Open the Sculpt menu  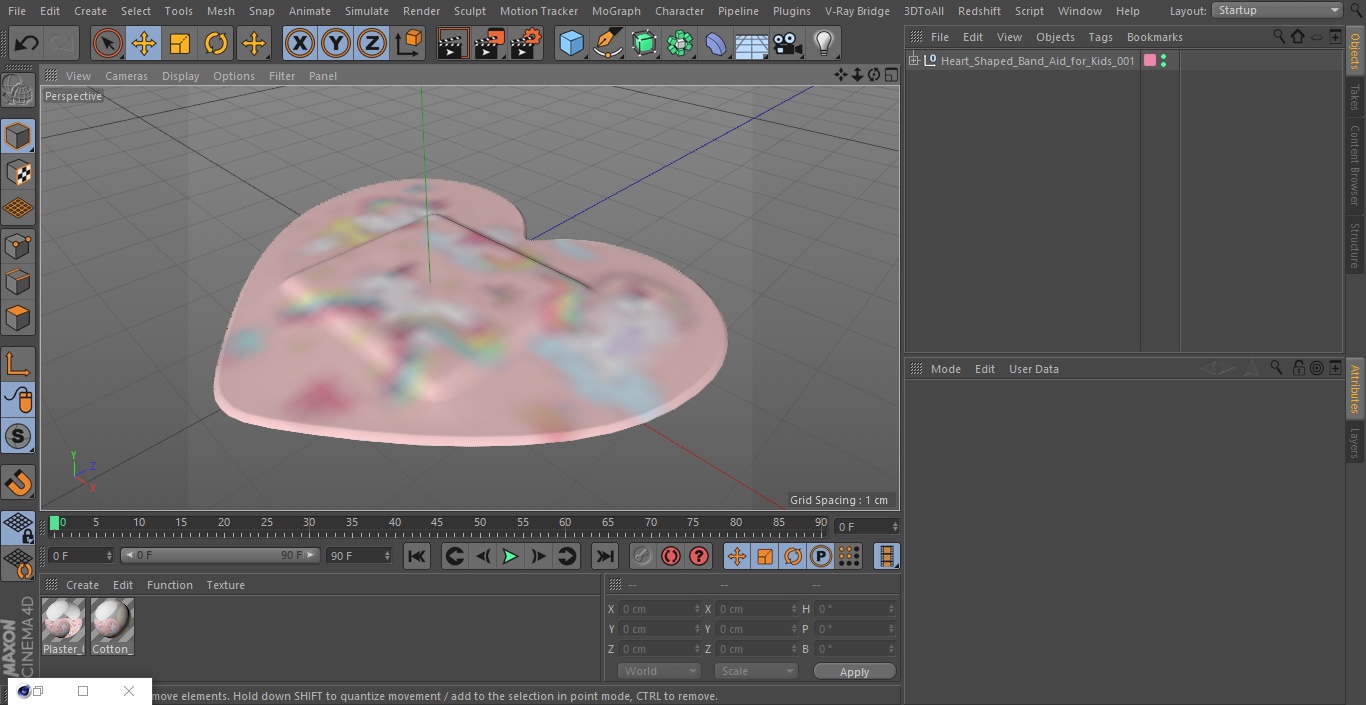469,11
